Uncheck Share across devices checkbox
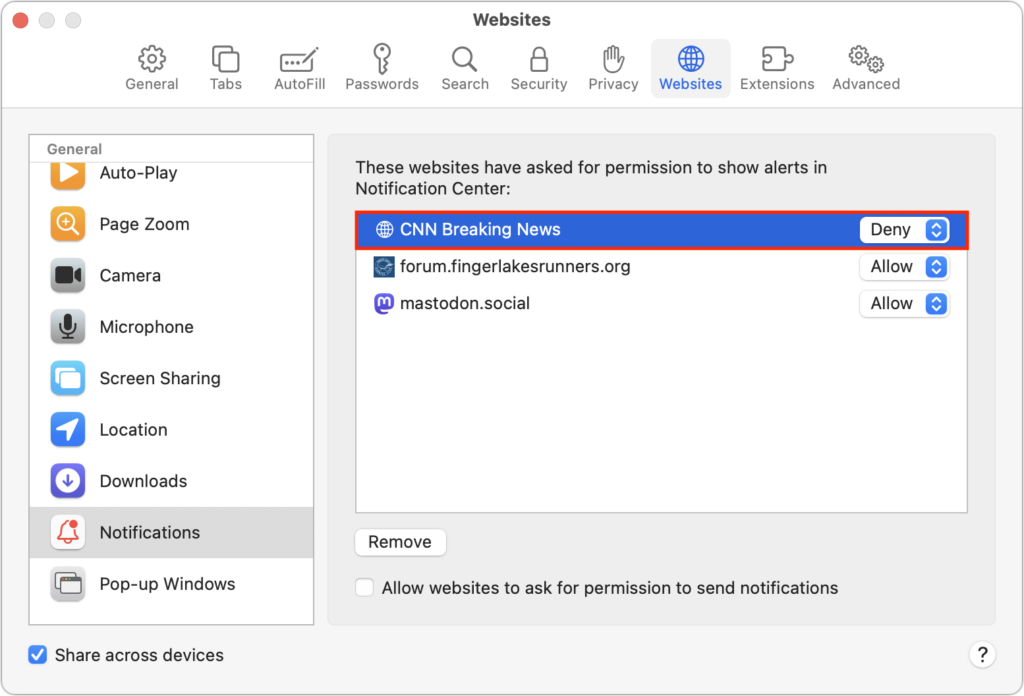Image resolution: width=1024 pixels, height=696 pixels. 38,654
